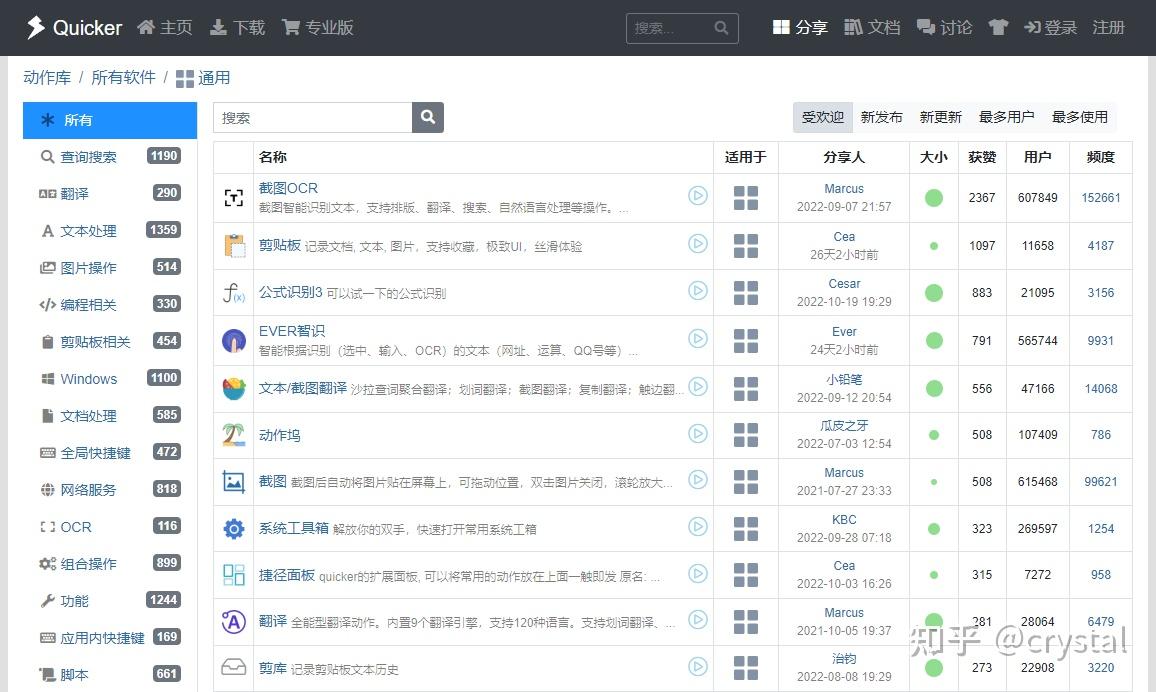Click the 截图 picture row icon

click(234, 482)
